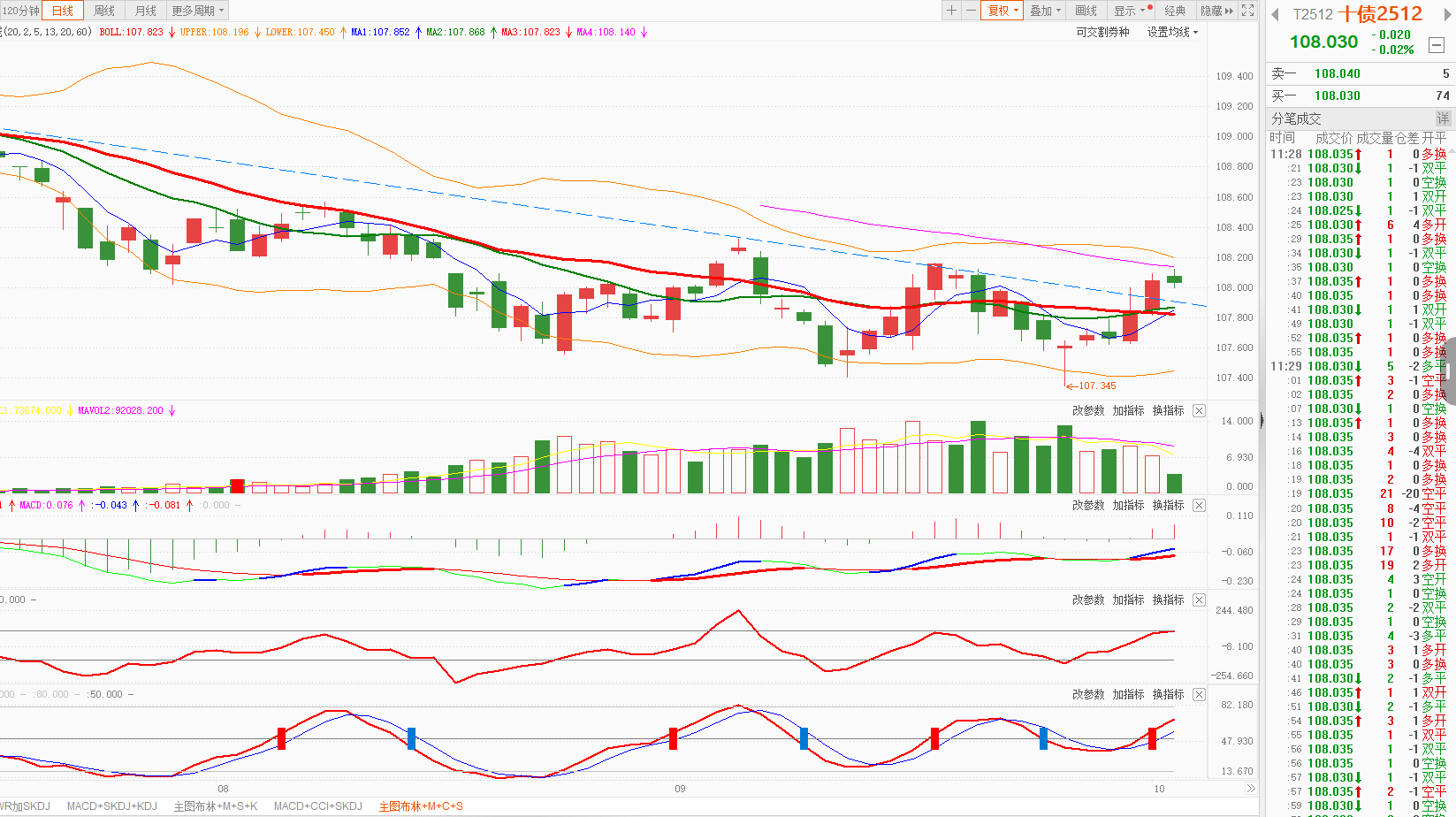Click 改参数 in volume panel
The height and width of the screenshot is (817, 1456).
(1088, 410)
